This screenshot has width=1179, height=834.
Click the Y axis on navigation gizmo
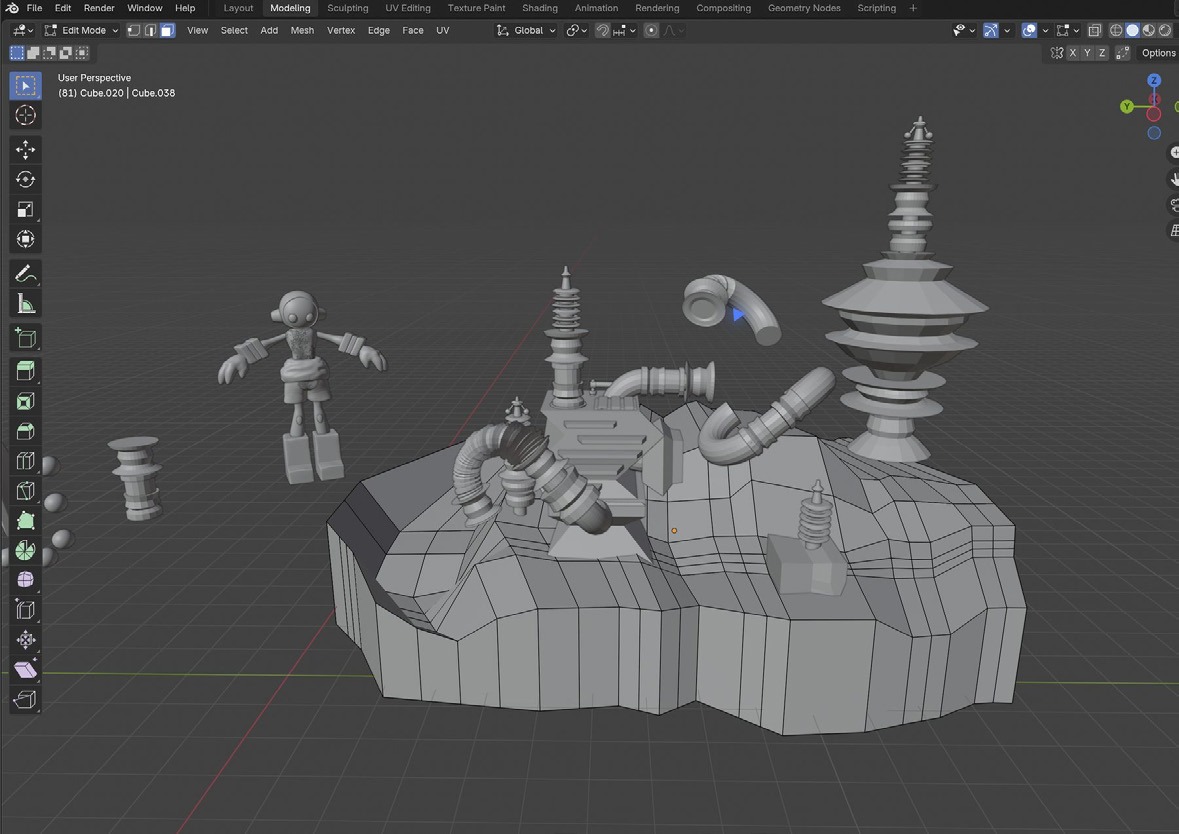point(1126,107)
